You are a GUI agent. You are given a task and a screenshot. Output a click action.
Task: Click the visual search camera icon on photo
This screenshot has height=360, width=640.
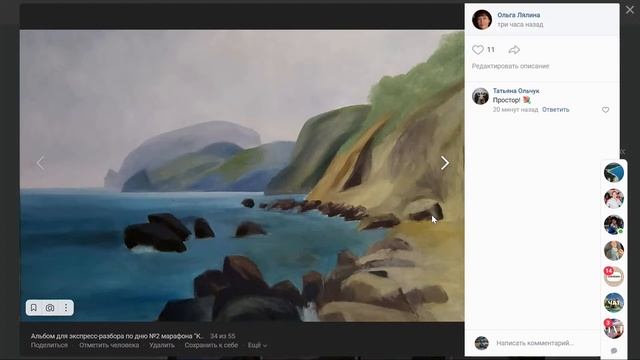50,307
